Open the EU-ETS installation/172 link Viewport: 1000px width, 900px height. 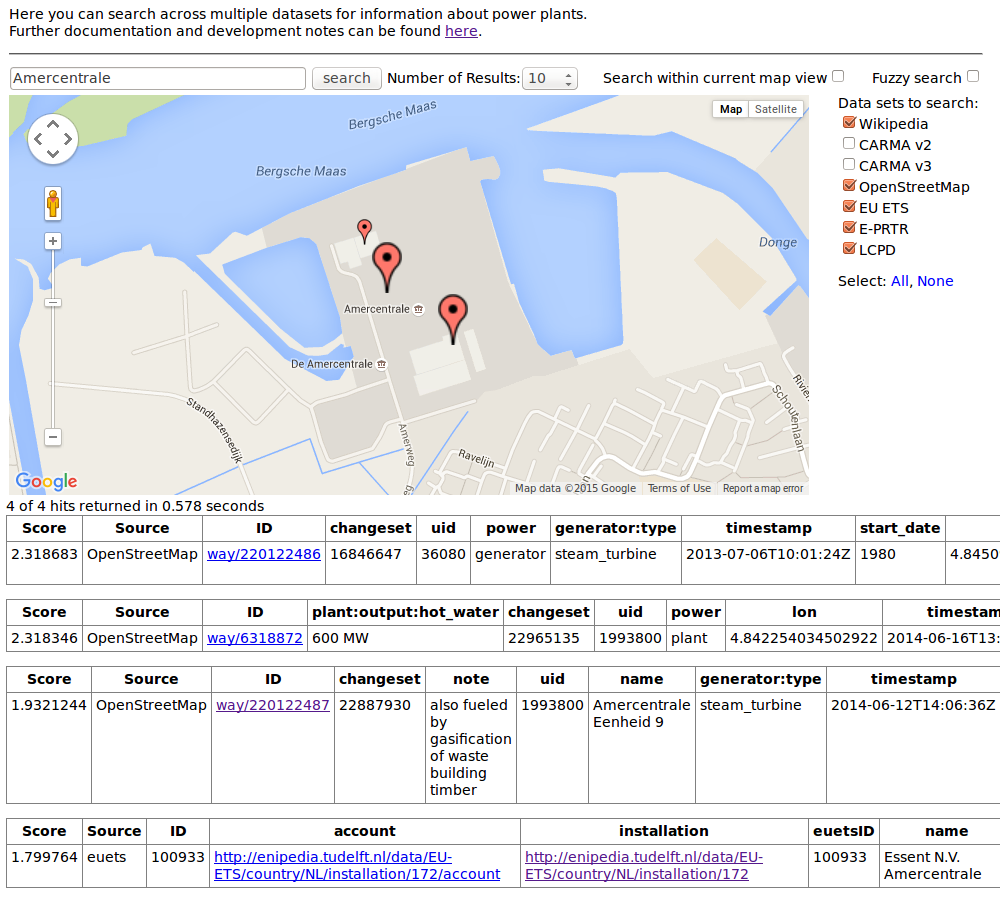pos(644,866)
